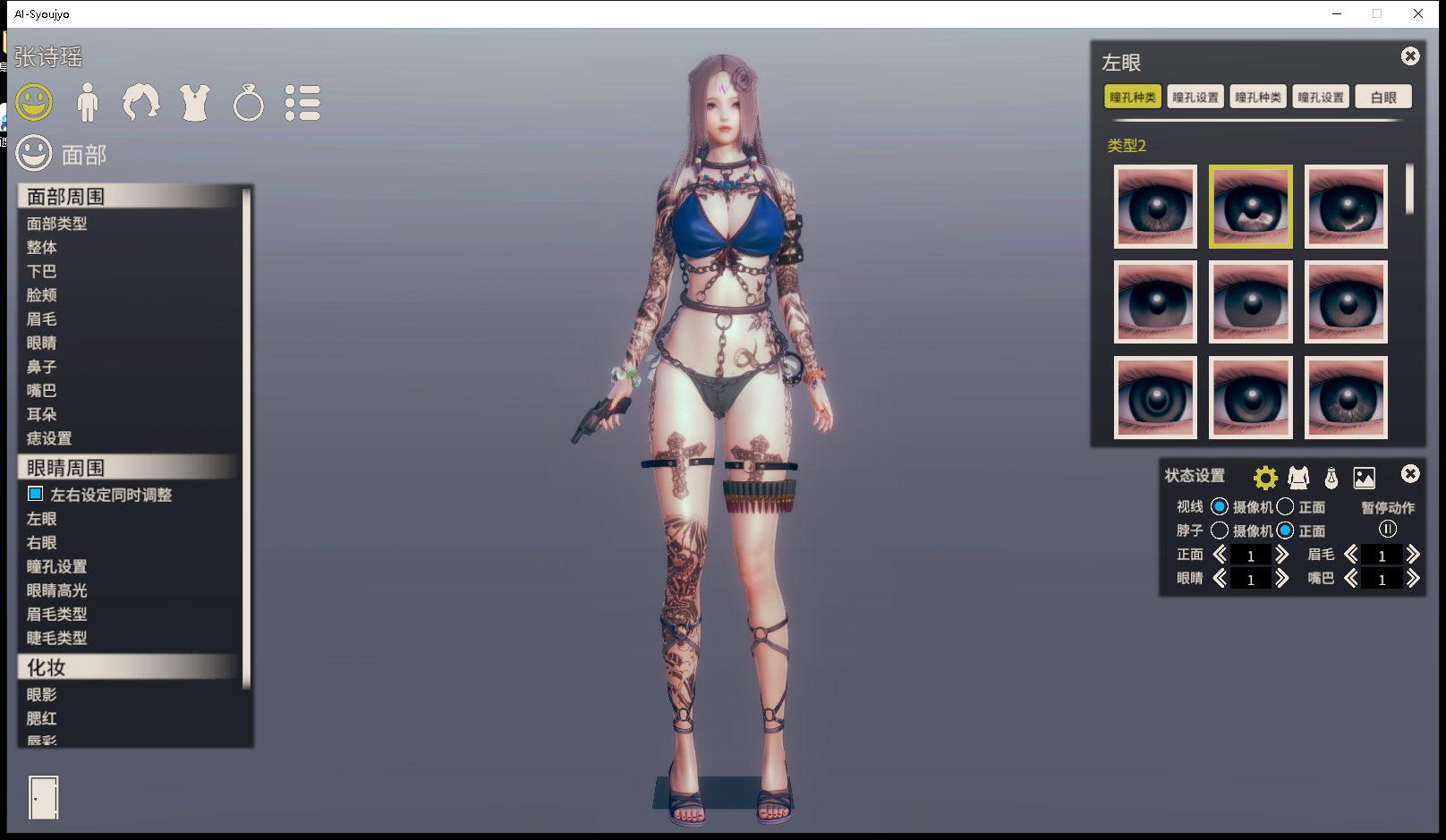The image size is (1446, 840).
Task: Open 眉毛类型 settings
Action: (57, 614)
